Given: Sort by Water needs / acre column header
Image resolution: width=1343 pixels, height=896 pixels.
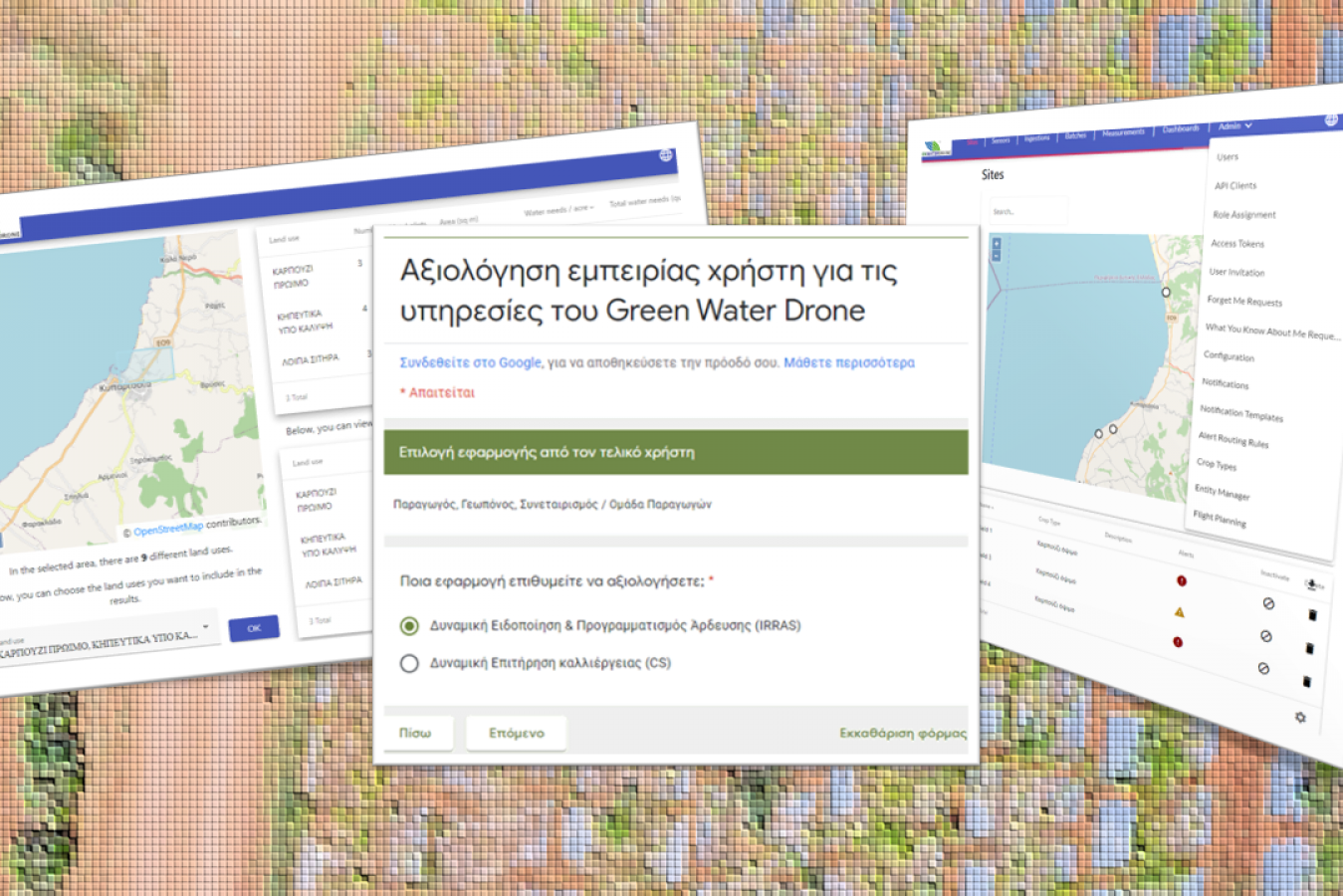Looking at the screenshot, I should point(559,210).
